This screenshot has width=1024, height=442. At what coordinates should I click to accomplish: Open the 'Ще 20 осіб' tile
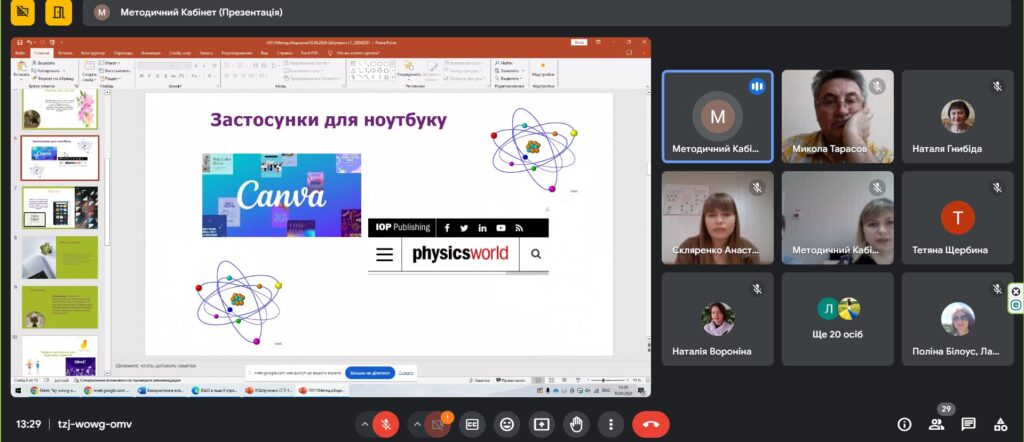(837, 319)
